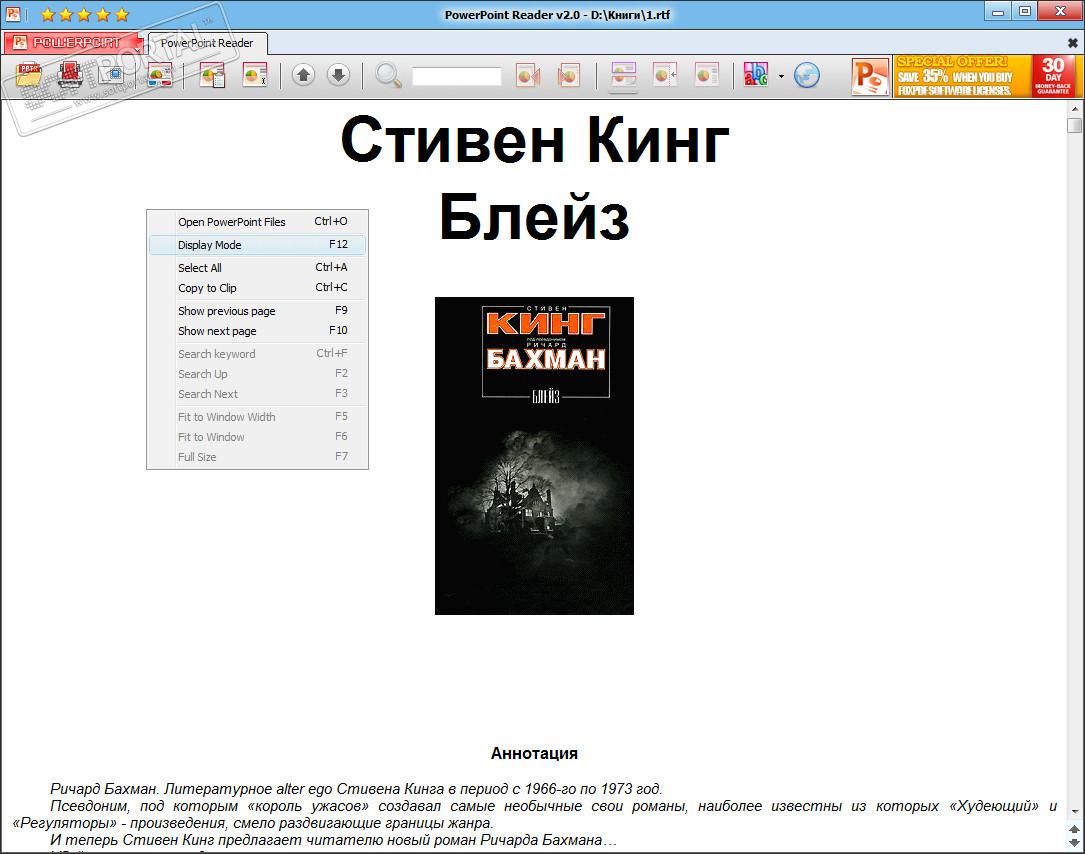Open the dropdown arrow next to abc icon
This screenshot has width=1085, height=854.
[781, 76]
